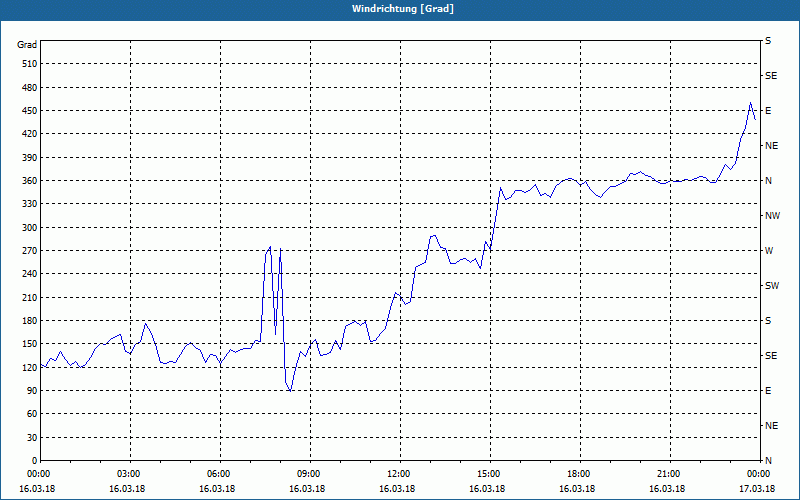This screenshot has width=800, height=500.
Task: Select the 360 degree axis value
Action: tap(30, 181)
